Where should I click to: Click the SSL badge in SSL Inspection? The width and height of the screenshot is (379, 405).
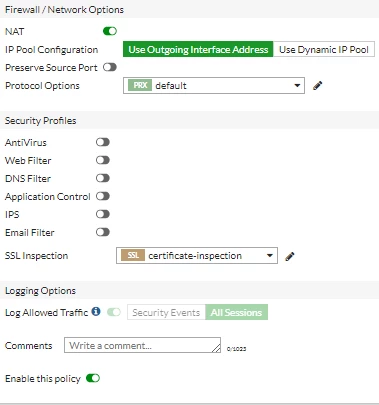tap(133, 256)
